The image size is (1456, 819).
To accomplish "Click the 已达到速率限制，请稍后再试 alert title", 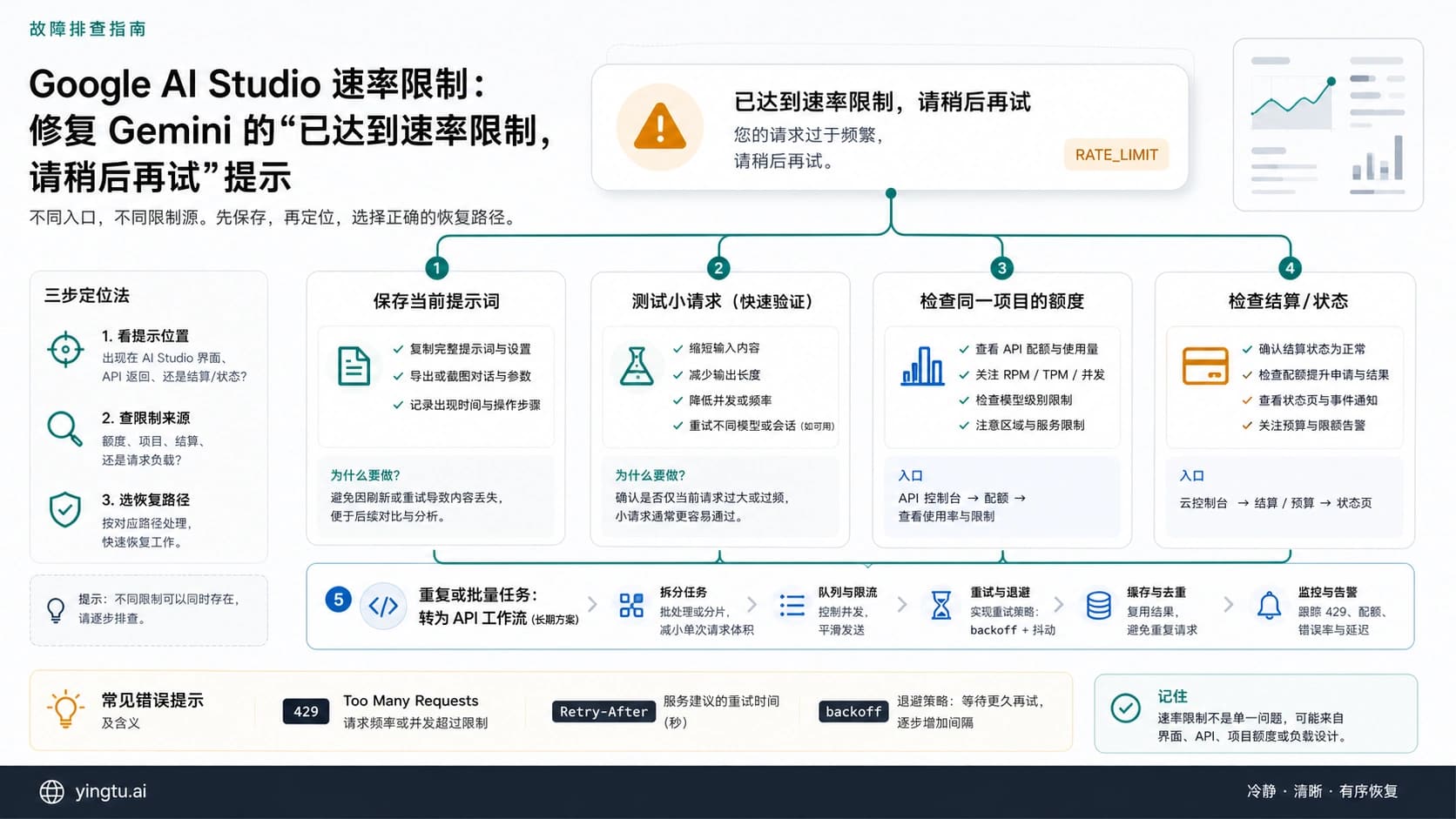I will tap(882, 102).
